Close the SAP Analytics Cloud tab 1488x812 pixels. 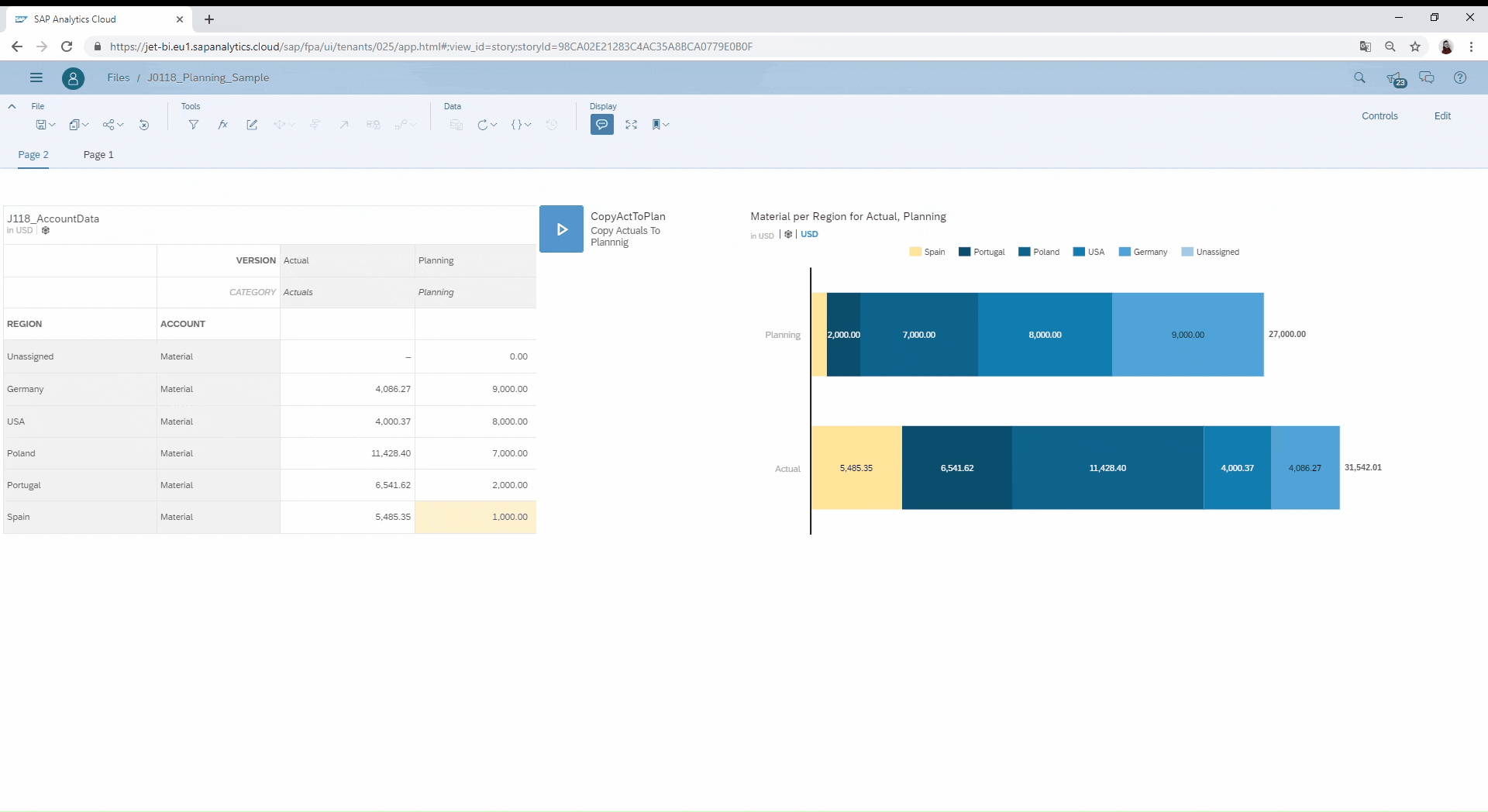[x=180, y=19]
